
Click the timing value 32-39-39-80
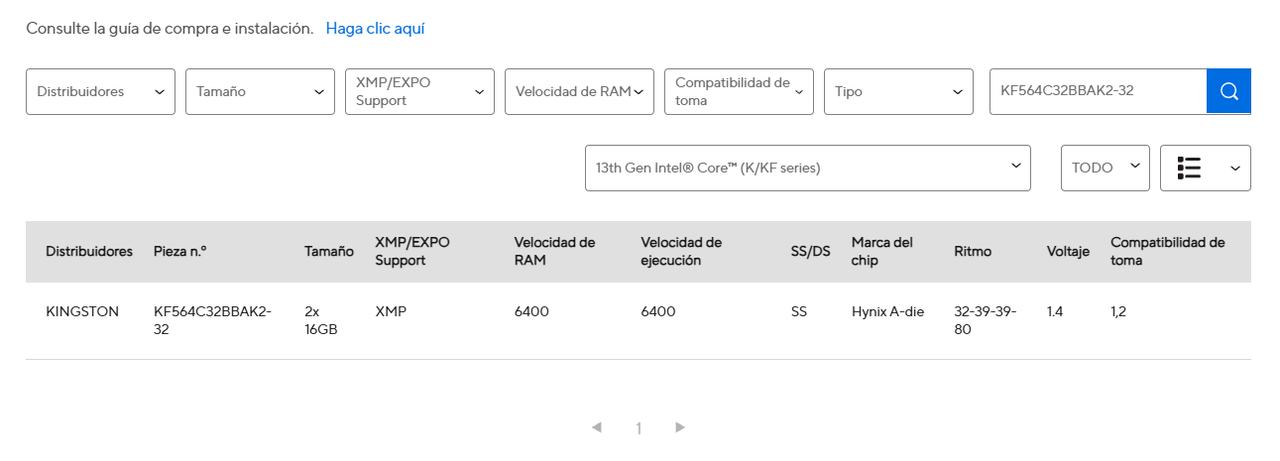tap(985, 320)
